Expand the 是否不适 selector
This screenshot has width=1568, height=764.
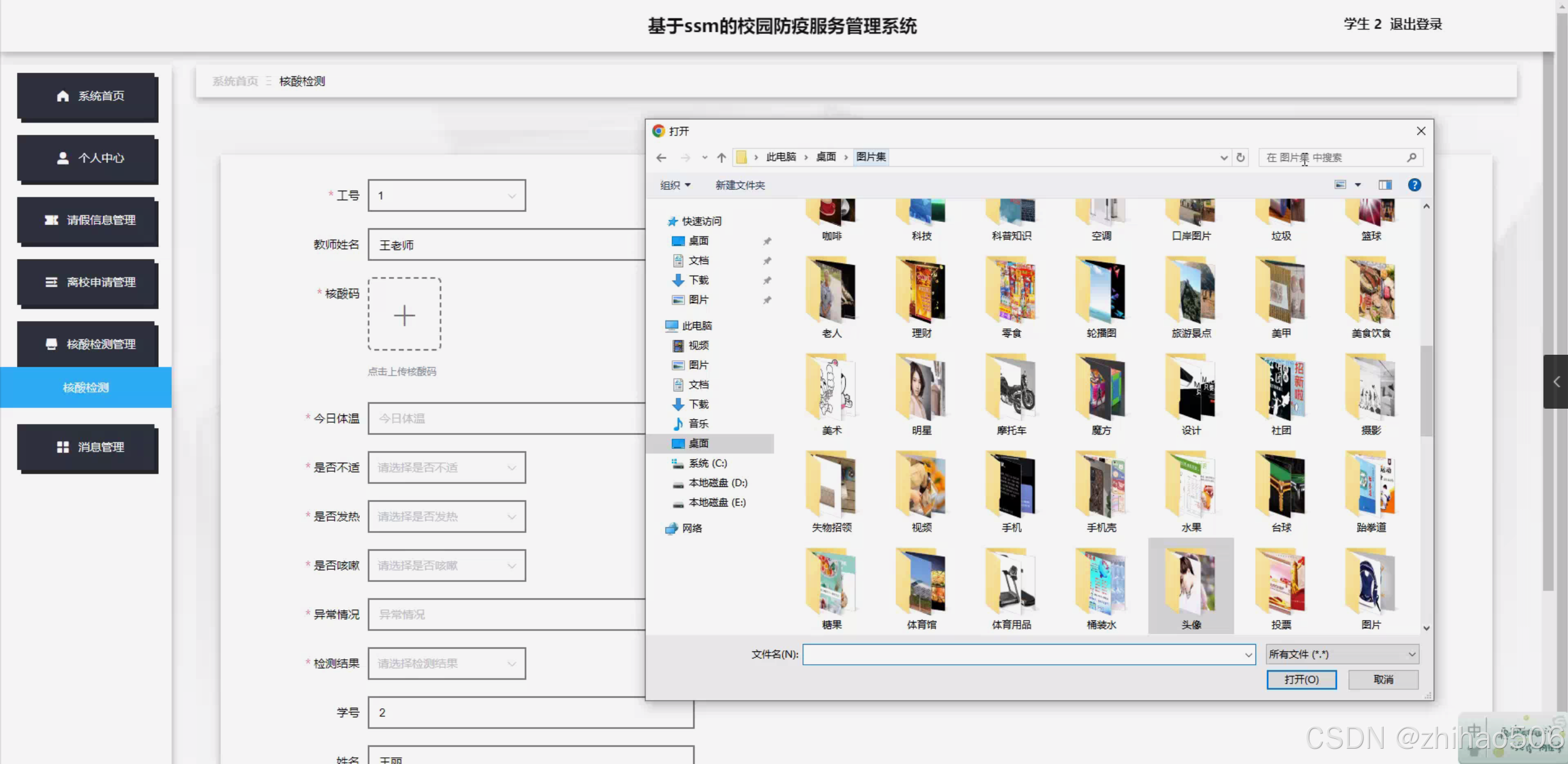[446, 467]
